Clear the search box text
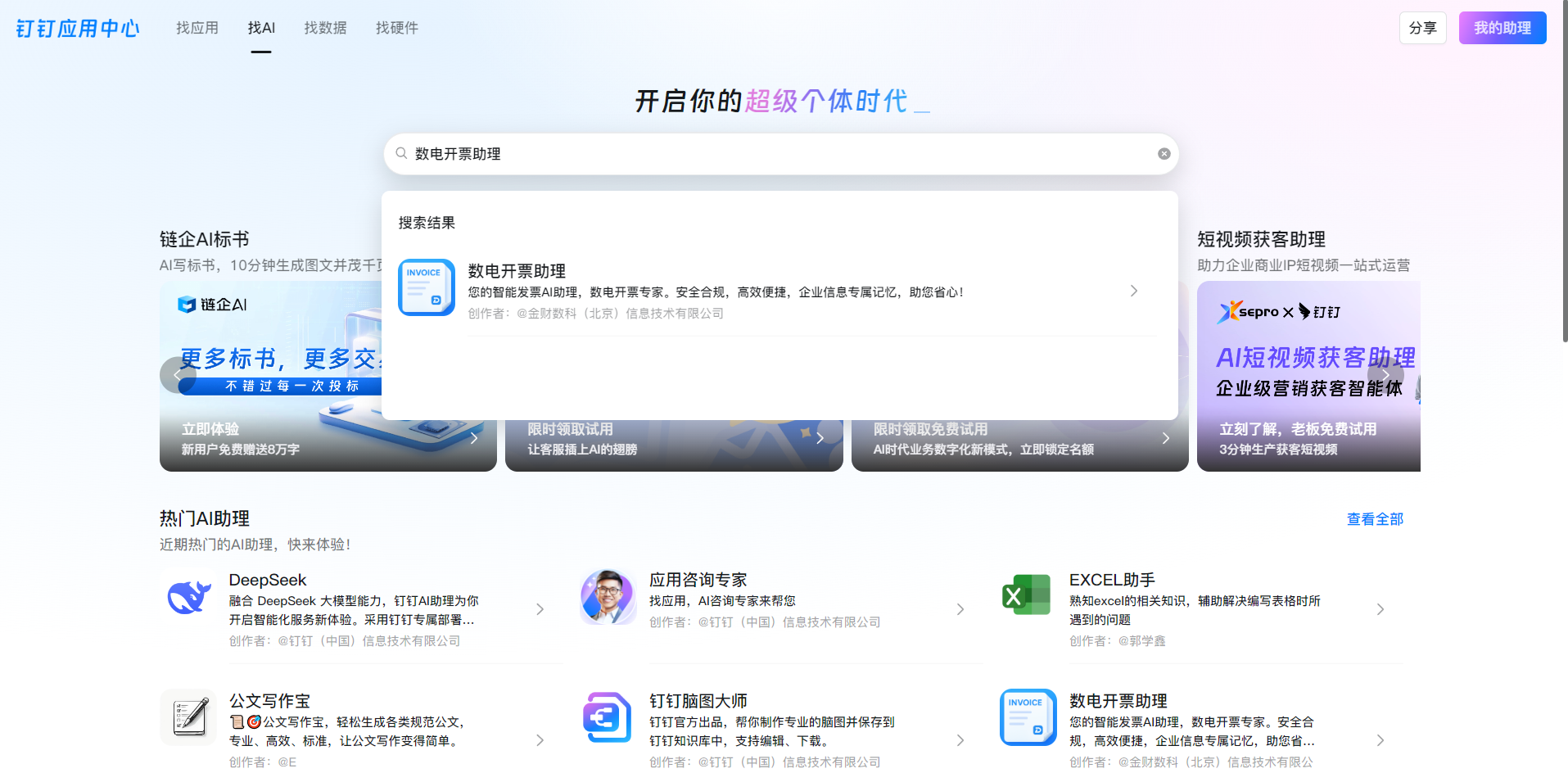Image resolution: width=1568 pixels, height=773 pixels. click(x=1164, y=154)
